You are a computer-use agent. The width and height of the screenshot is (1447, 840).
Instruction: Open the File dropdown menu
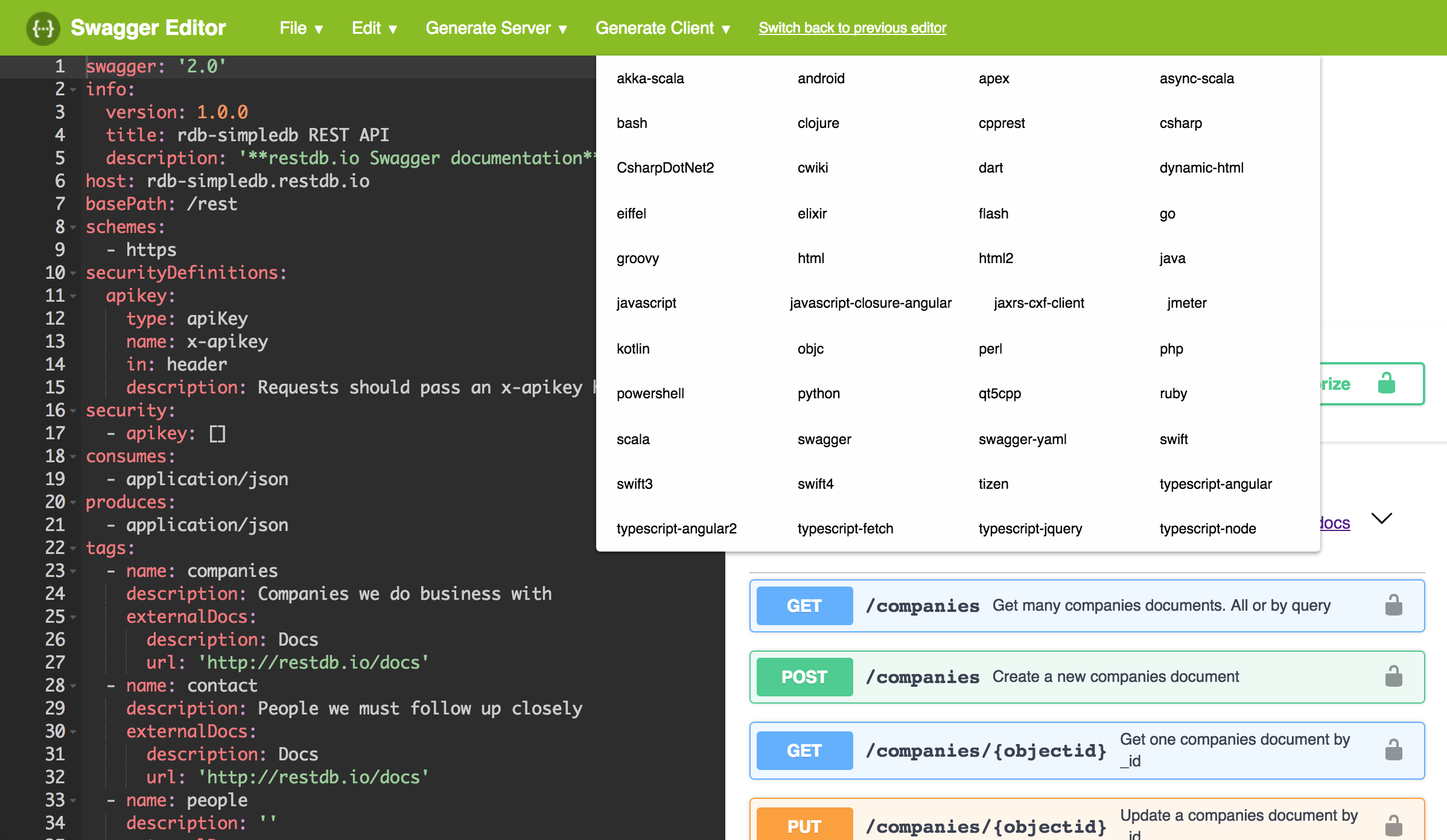tap(300, 27)
